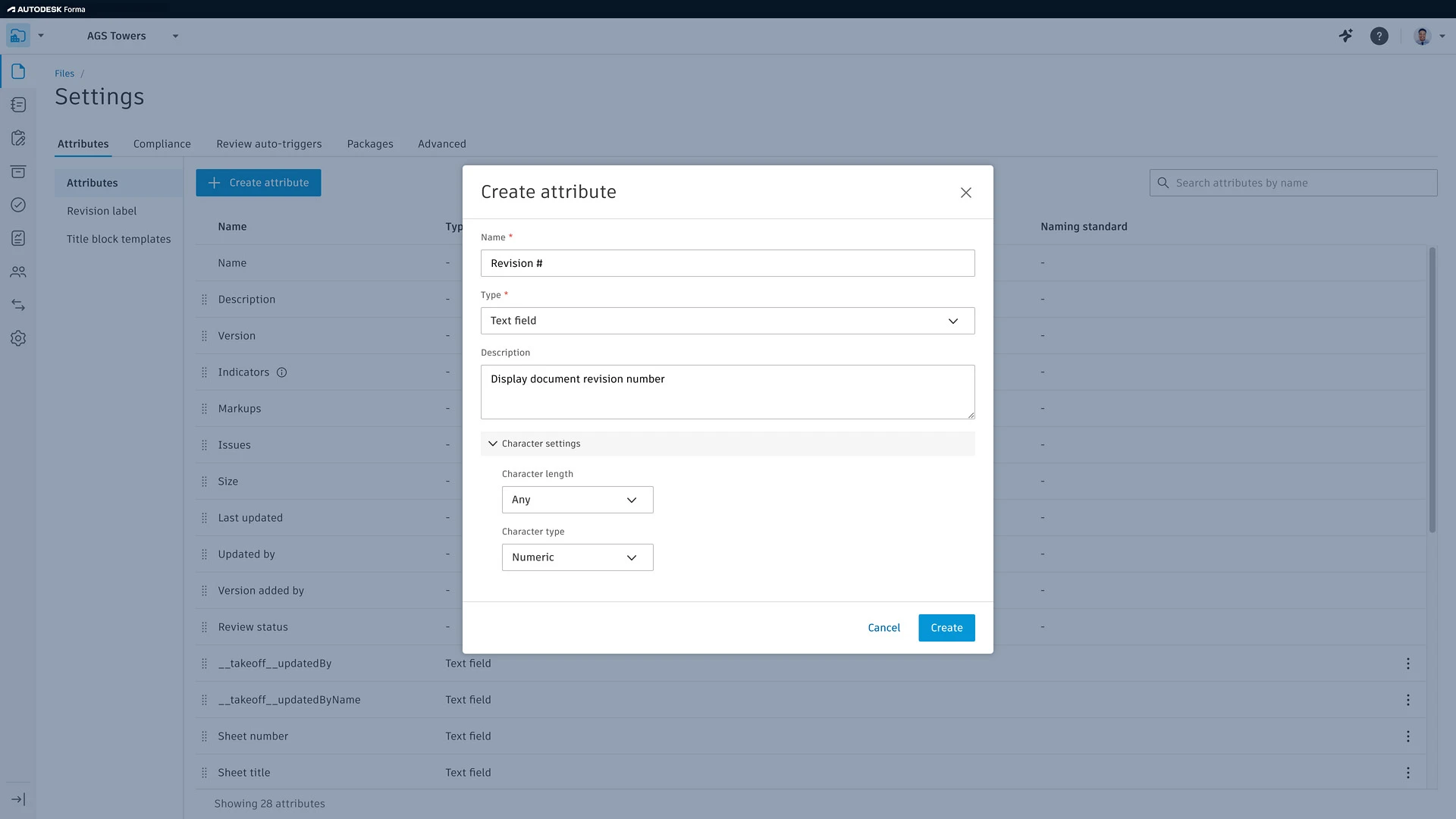The height and width of the screenshot is (819, 1456).
Task: Cancel the Create attribute dialog
Action: pos(884,628)
